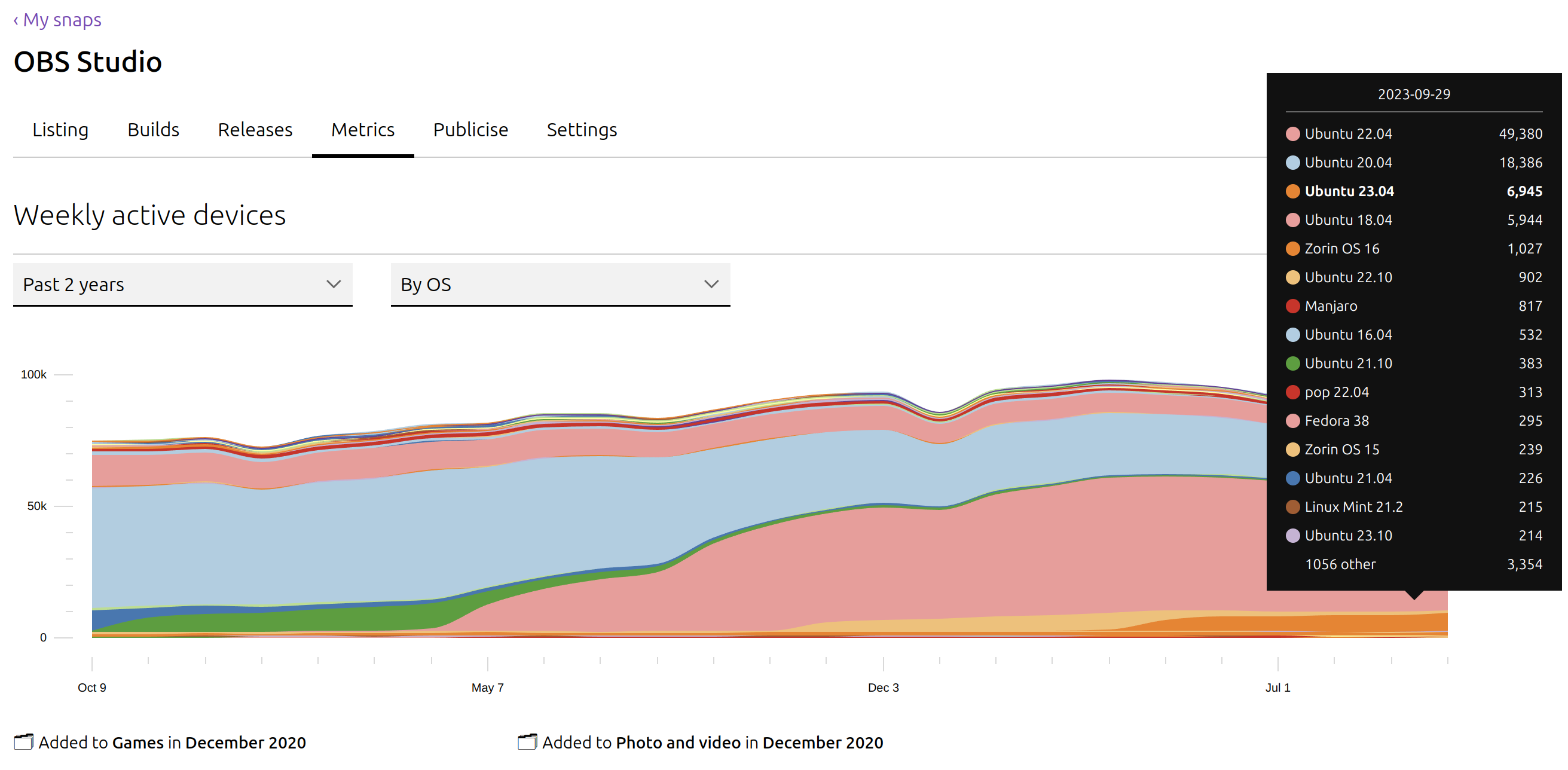Click the Fedora 38 legend swatch
This screenshot has height=770, width=1568.
point(1293,421)
